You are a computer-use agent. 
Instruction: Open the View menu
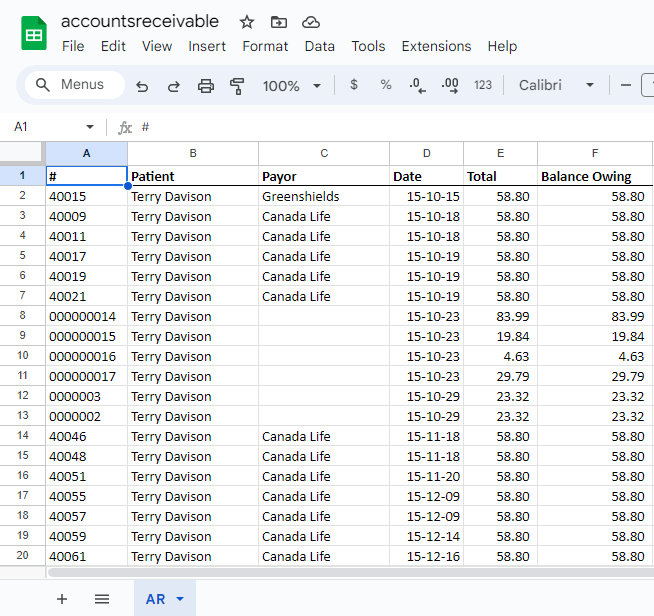(157, 46)
